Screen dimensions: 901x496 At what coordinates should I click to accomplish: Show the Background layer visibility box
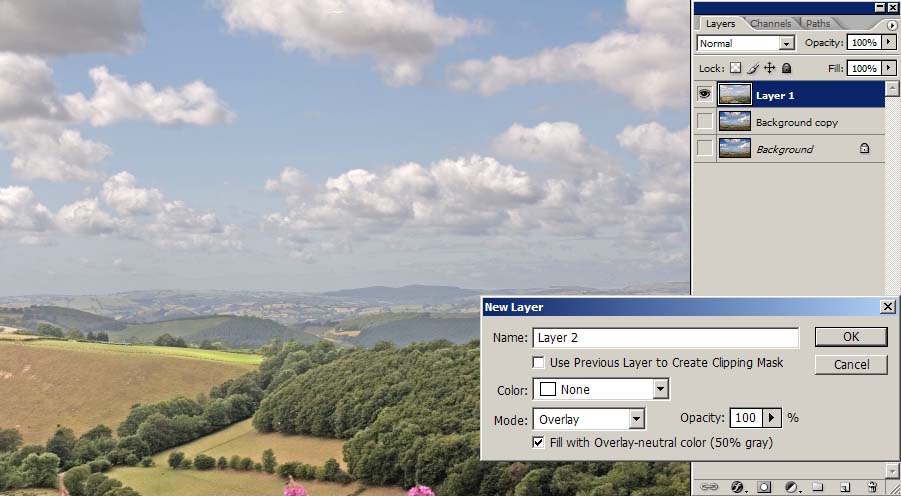pyautogui.click(x=704, y=148)
